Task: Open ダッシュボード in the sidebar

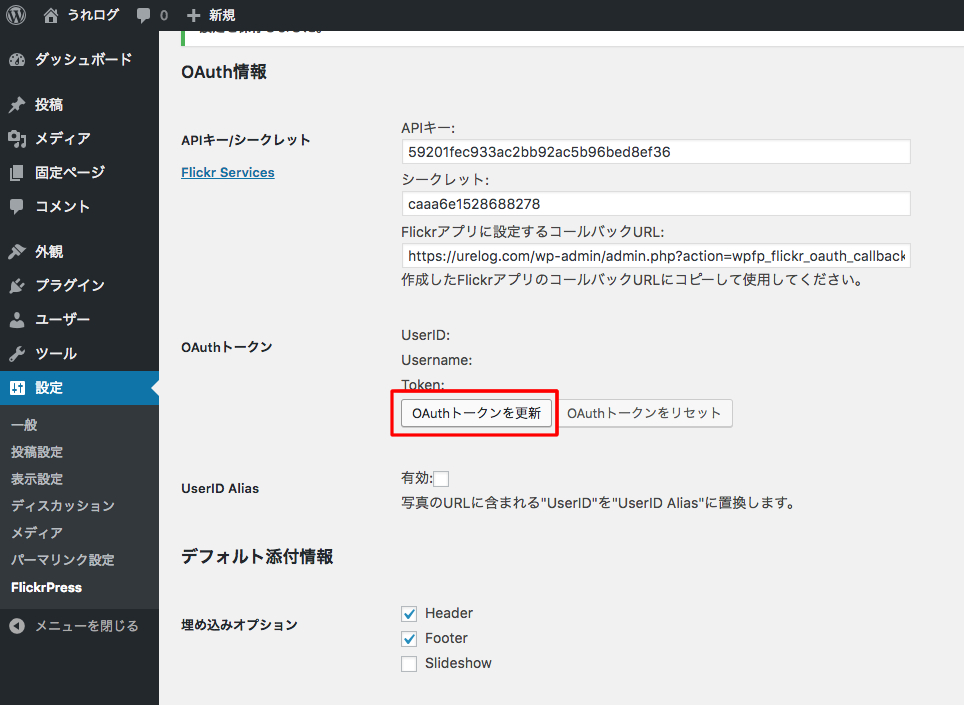Action: pos(84,60)
